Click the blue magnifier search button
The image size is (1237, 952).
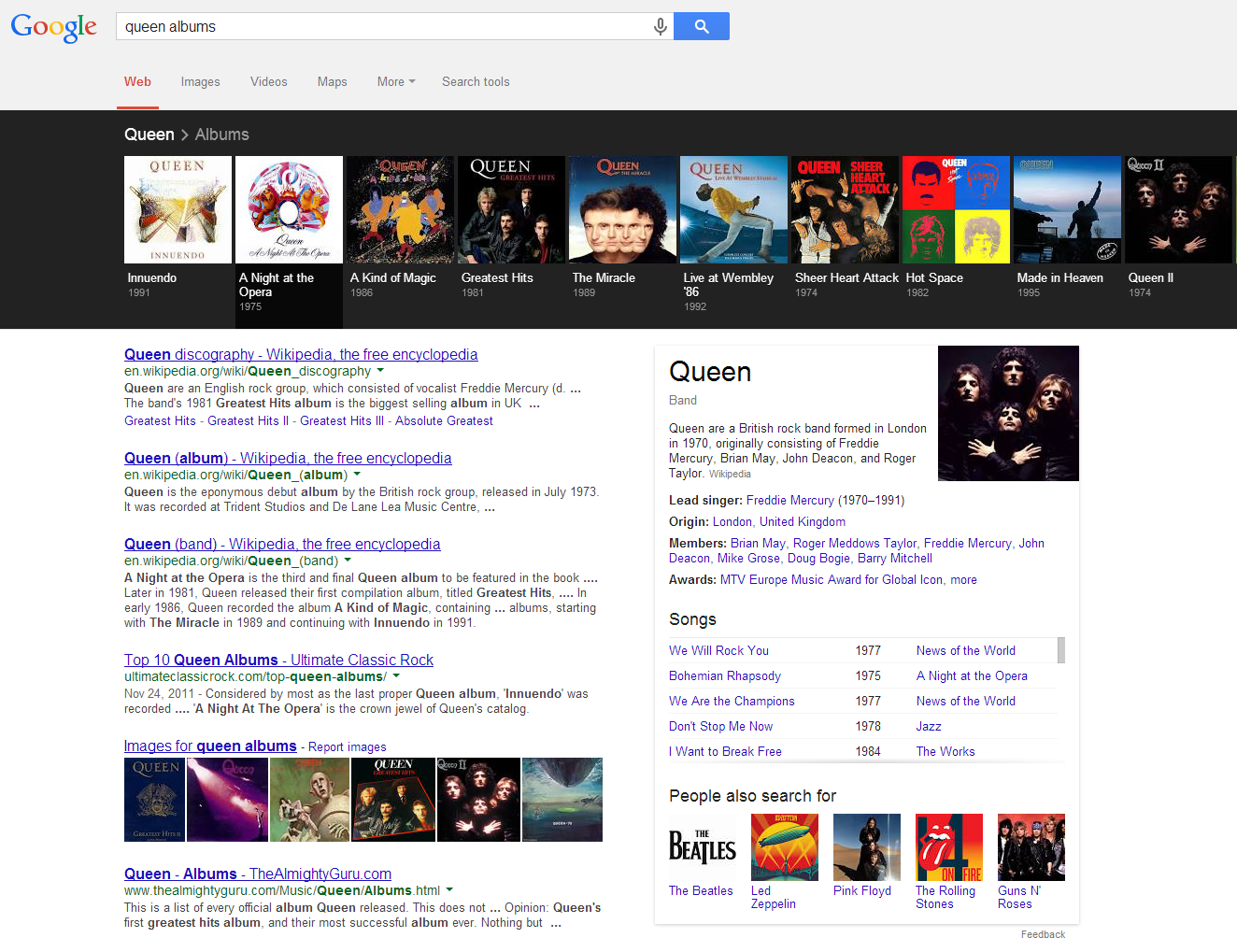(702, 26)
